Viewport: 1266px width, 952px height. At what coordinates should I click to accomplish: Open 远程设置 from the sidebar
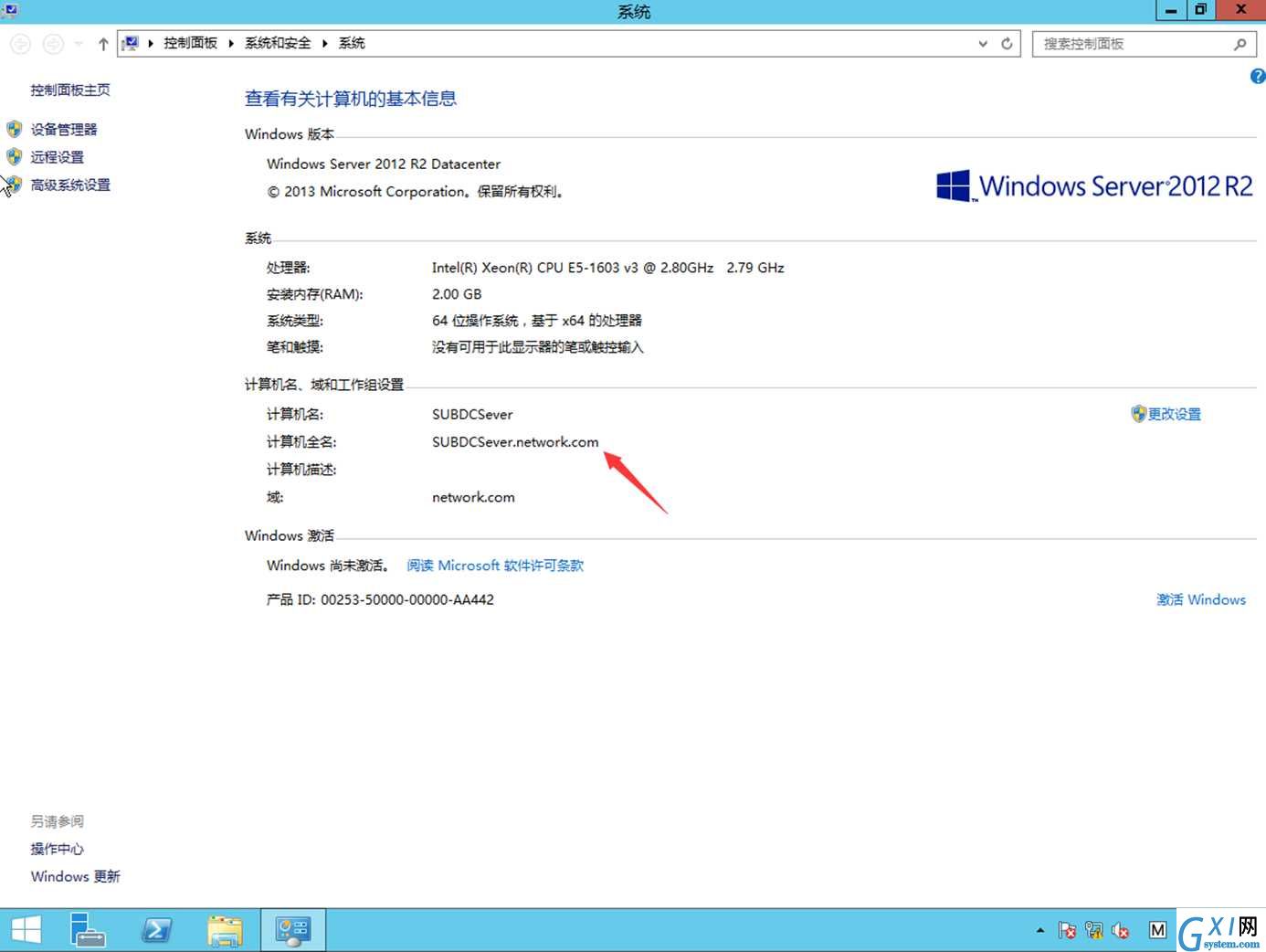click(x=58, y=156)
